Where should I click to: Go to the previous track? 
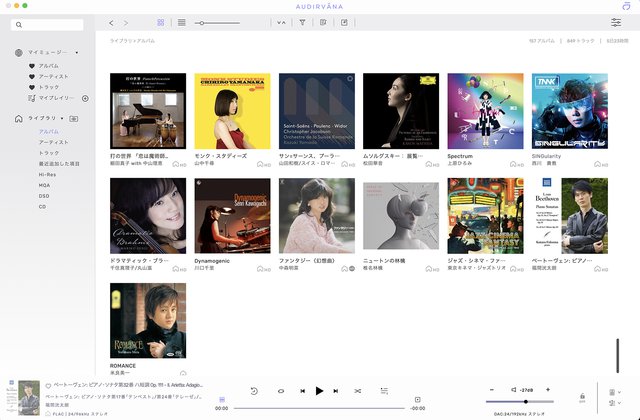pos(300,391)
